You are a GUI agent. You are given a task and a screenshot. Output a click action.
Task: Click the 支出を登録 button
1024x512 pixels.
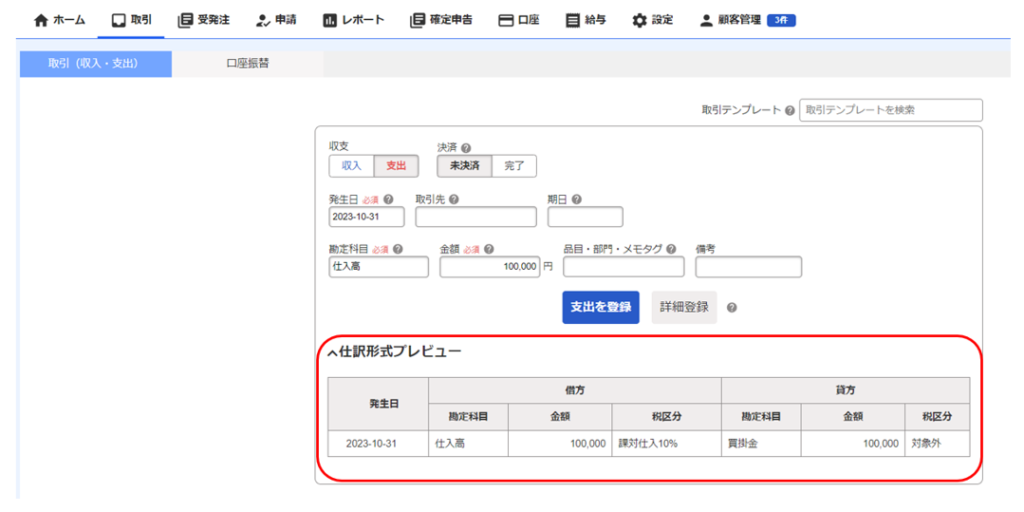[600, 307]
